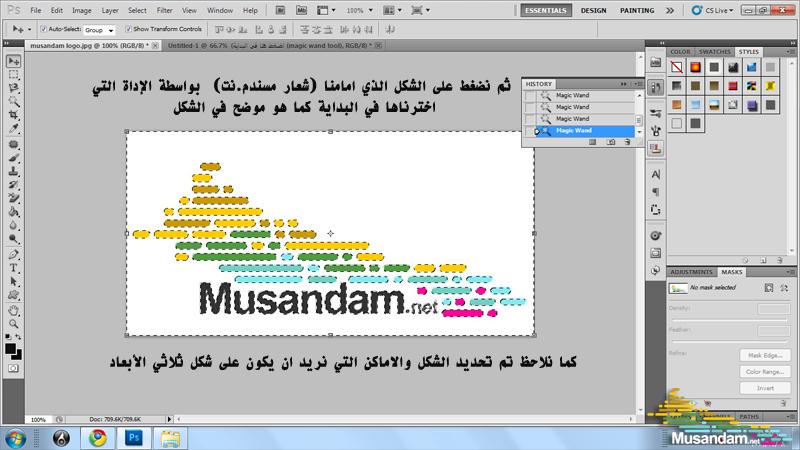Swap foreground and background colors
Viewport: 800px width, 450px height.
18,337
